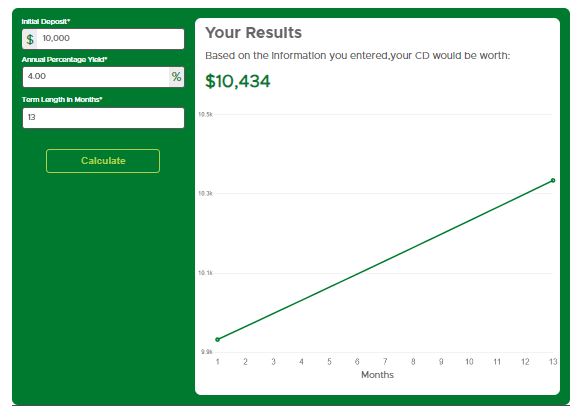Viewport: 581px width, 417px height.
Task: Click the 9.9k y-axis label
Action: pos(207,352)
